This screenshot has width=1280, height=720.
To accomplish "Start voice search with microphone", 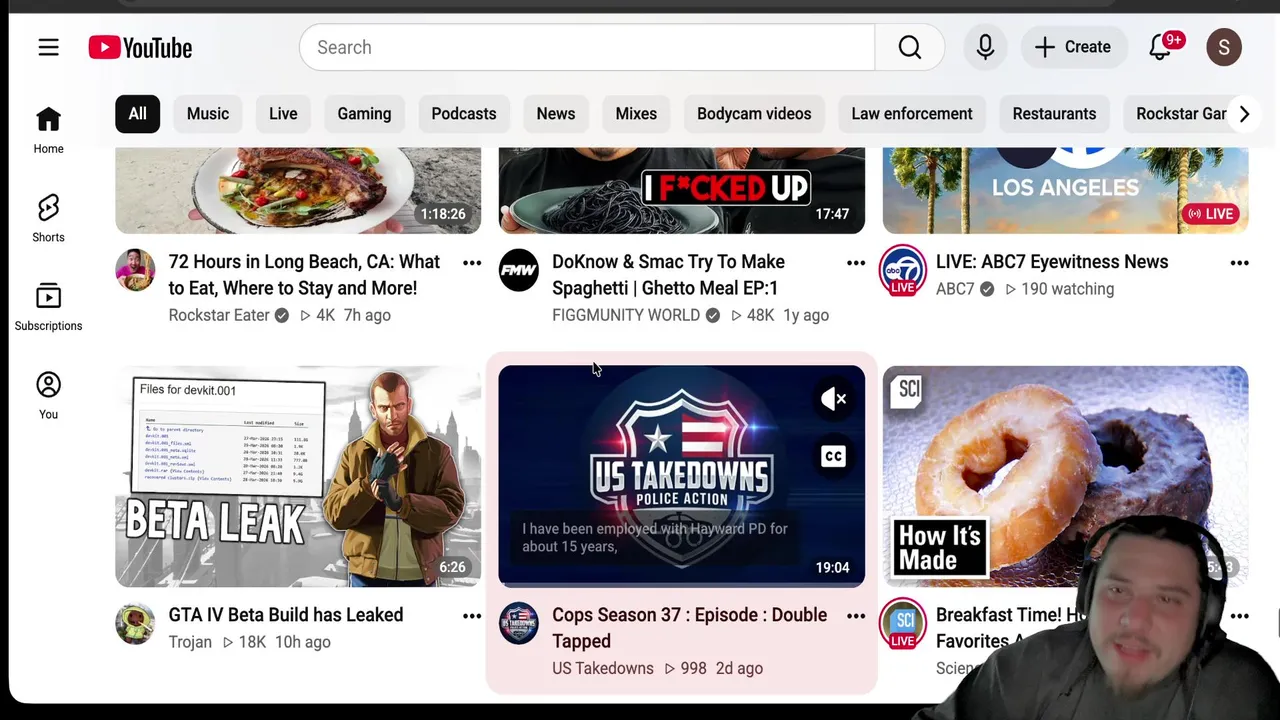I will [x=985, y=47].
